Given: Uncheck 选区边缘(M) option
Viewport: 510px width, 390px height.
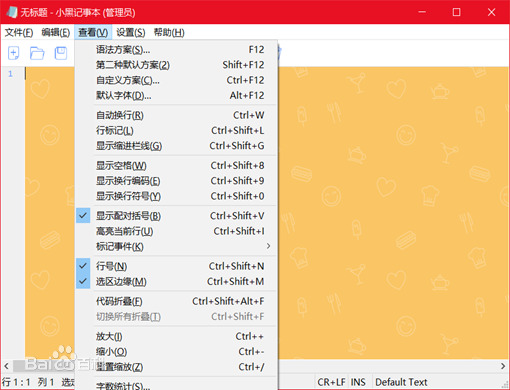Looking at the screenshot, I should [176, 282].
